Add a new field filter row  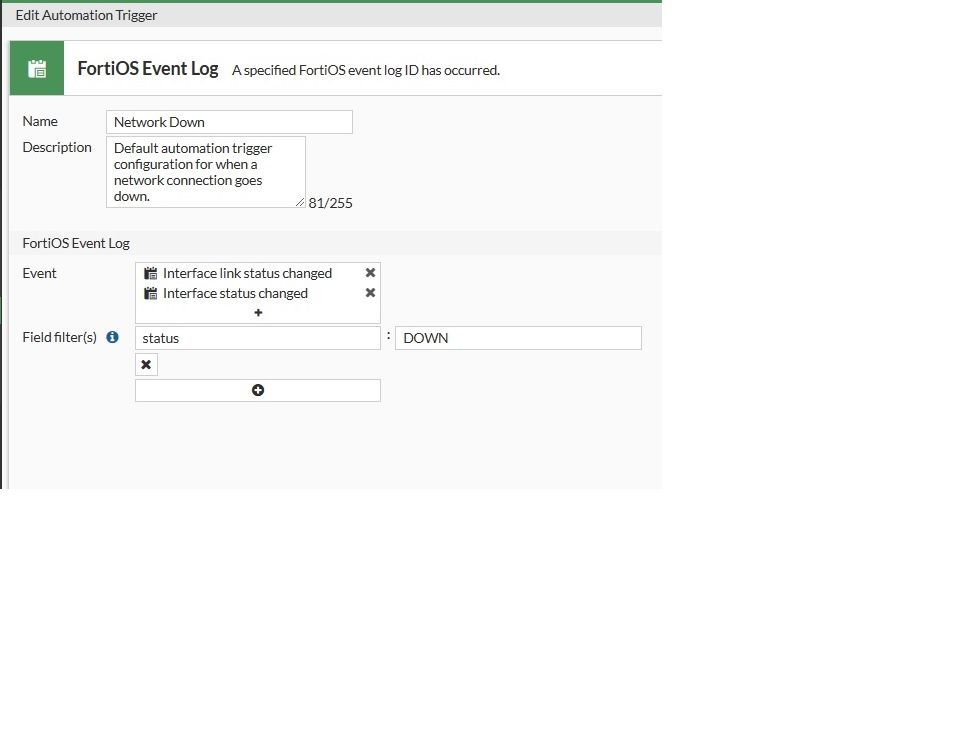point(258,390)
